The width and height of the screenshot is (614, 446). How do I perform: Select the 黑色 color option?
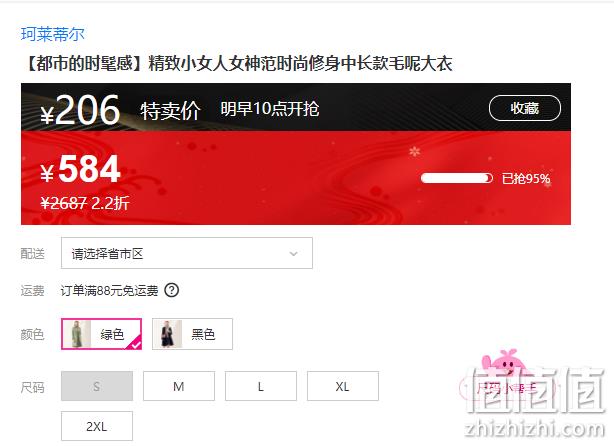[x=192, y=334]
